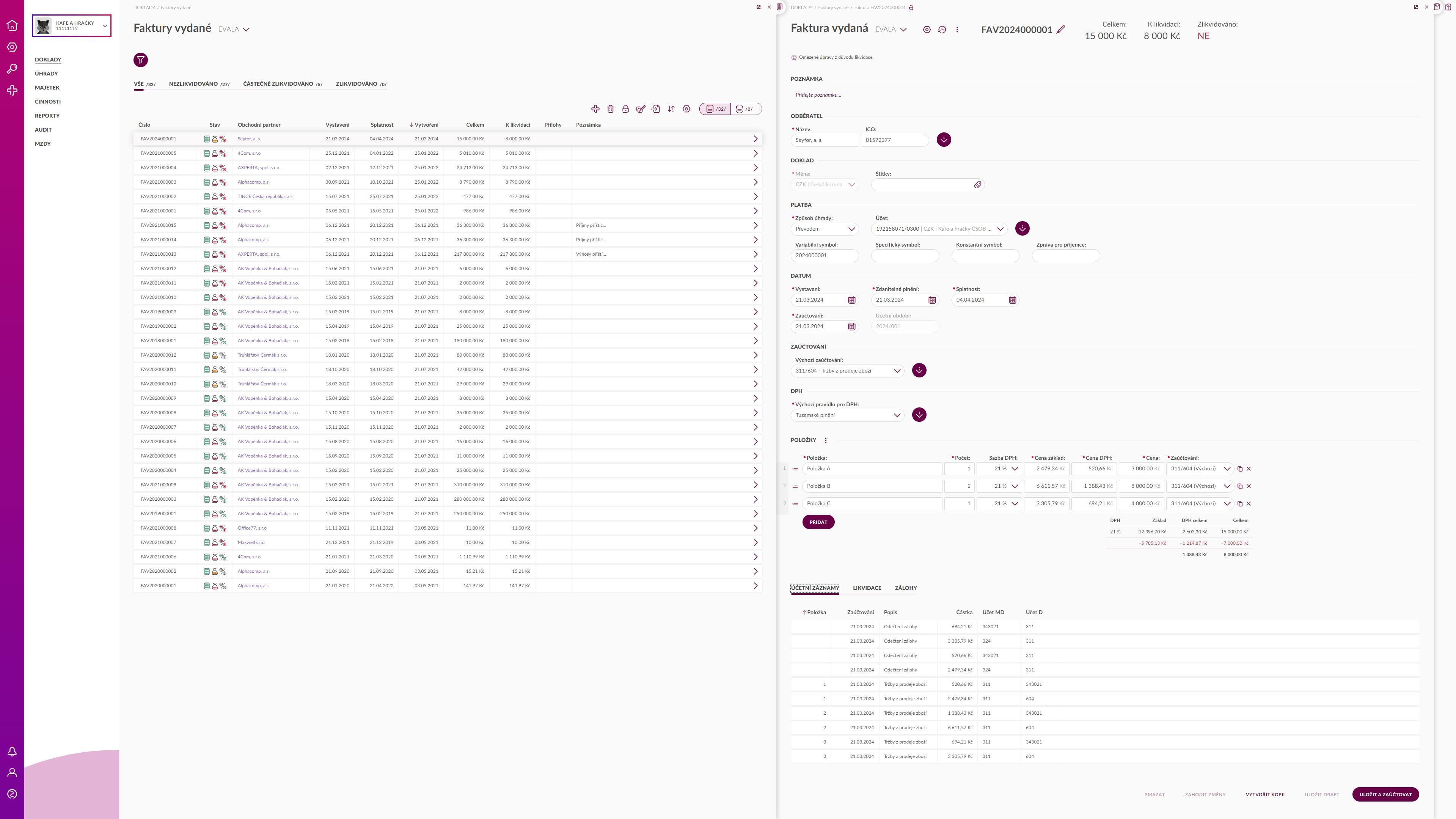Viewport: 1456px width, 819px height.
Task: Open notifications bell in left sidebar
Action: (x=12, y=751)
